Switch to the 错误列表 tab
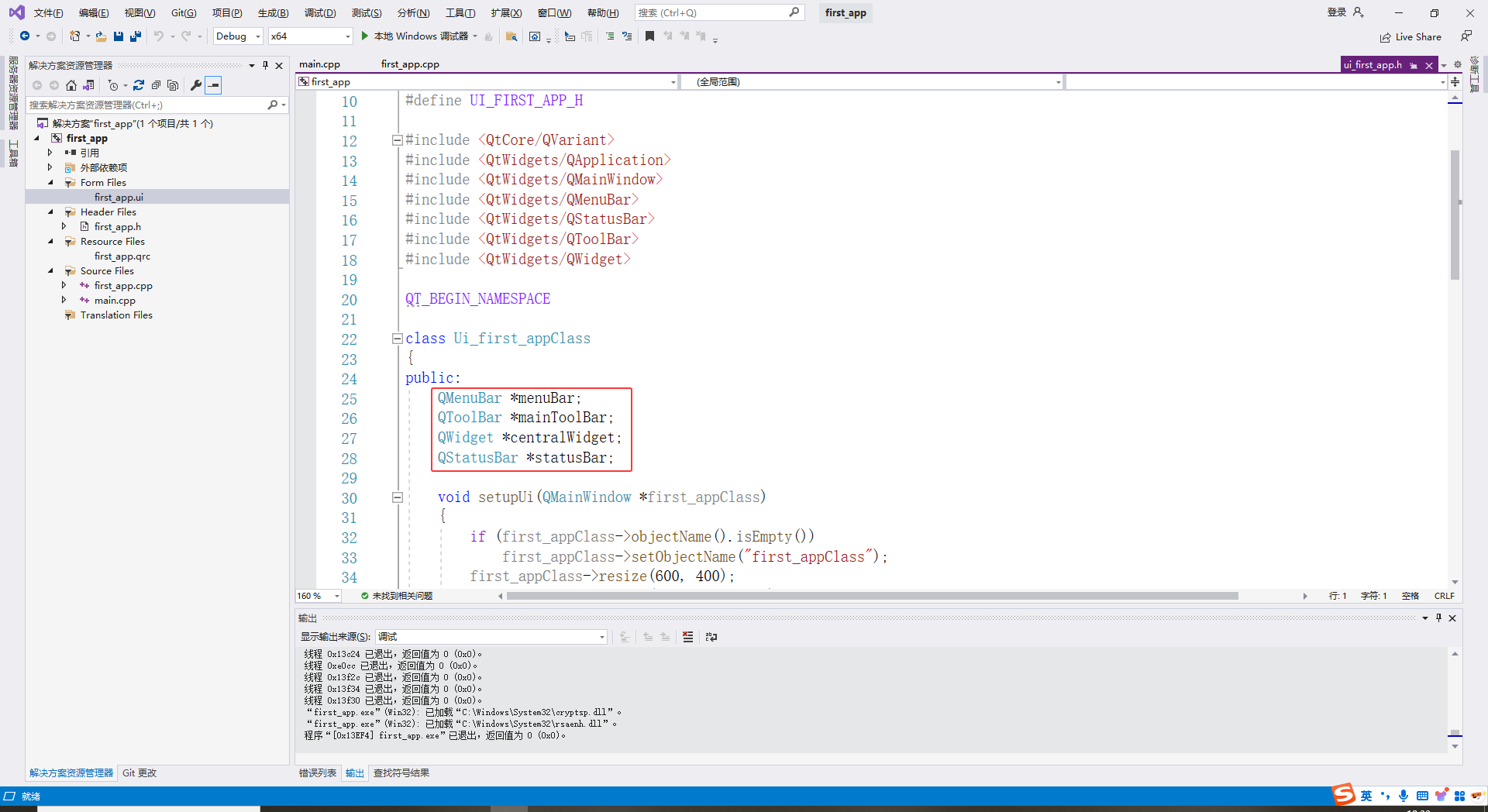This screenshot has height=812, width=1488. [318, 772]
